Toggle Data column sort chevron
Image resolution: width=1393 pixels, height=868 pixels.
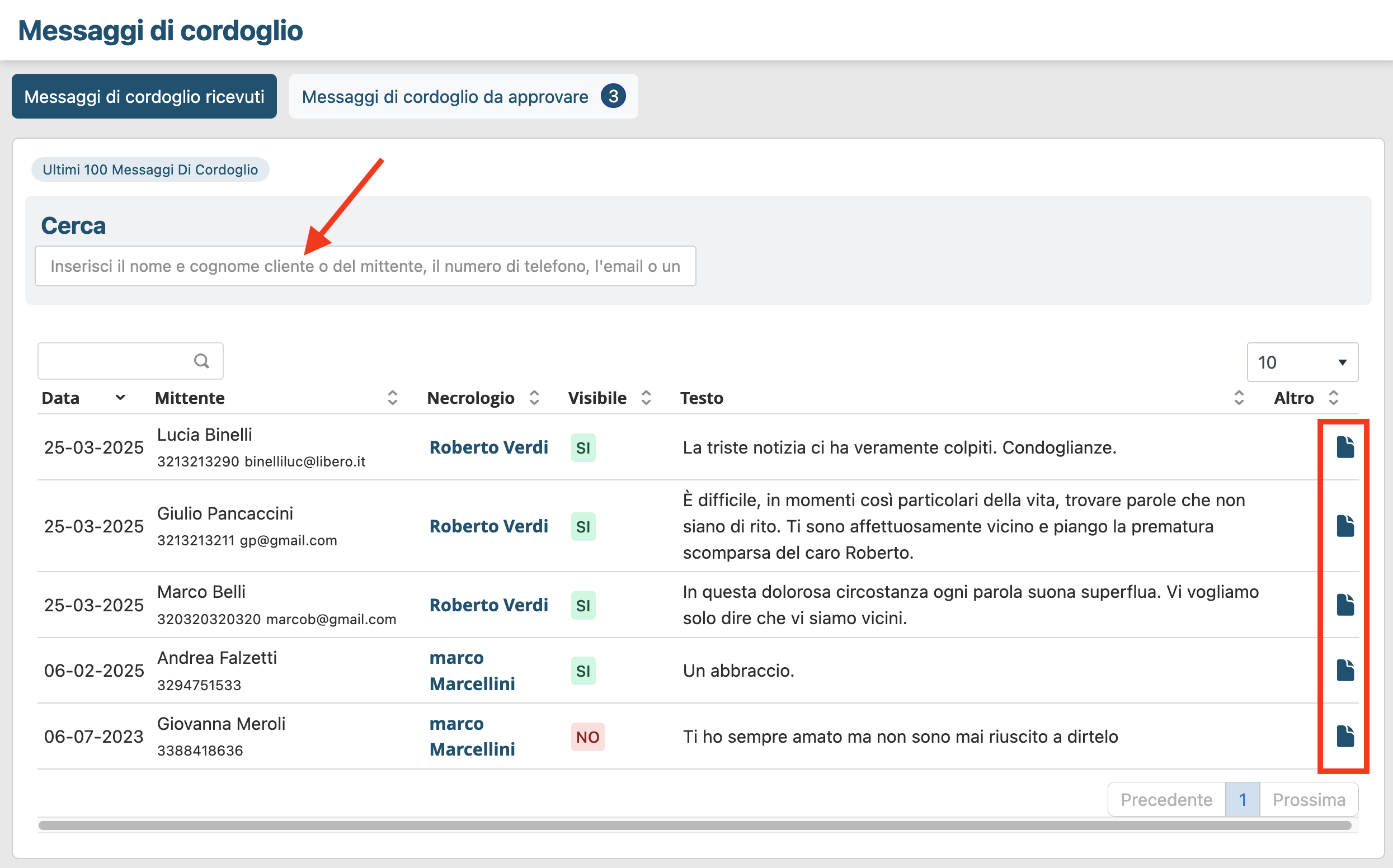120,398
